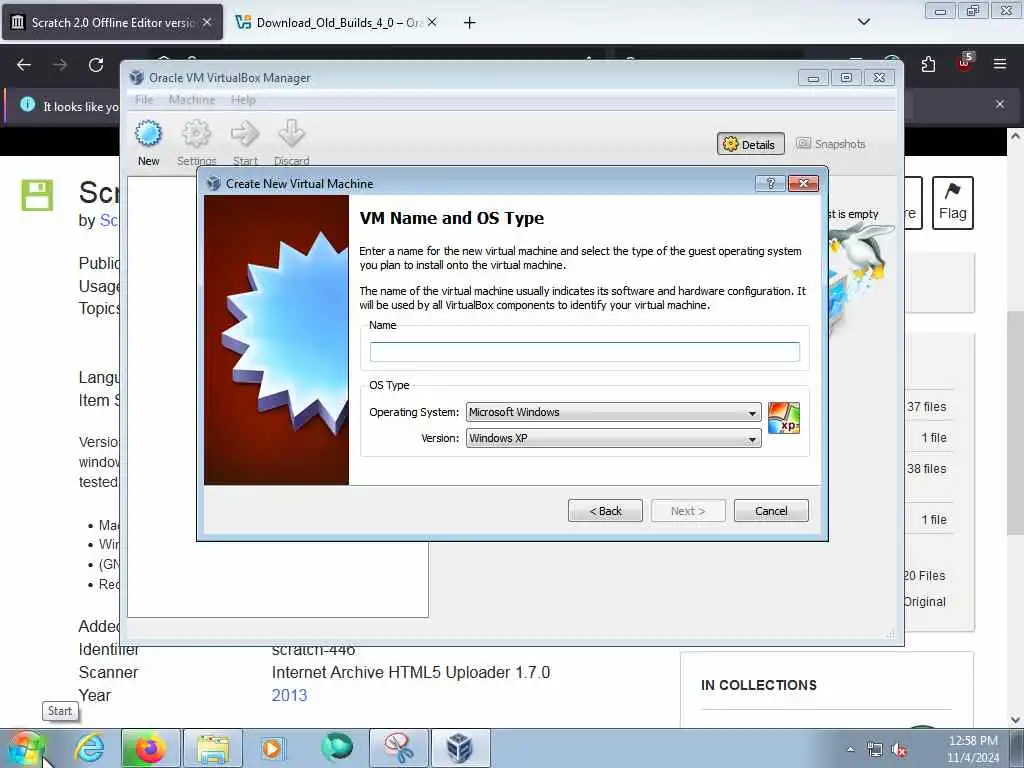Click the network tray icon
This screenshot has height=768, width=1024.
[874, 750]
